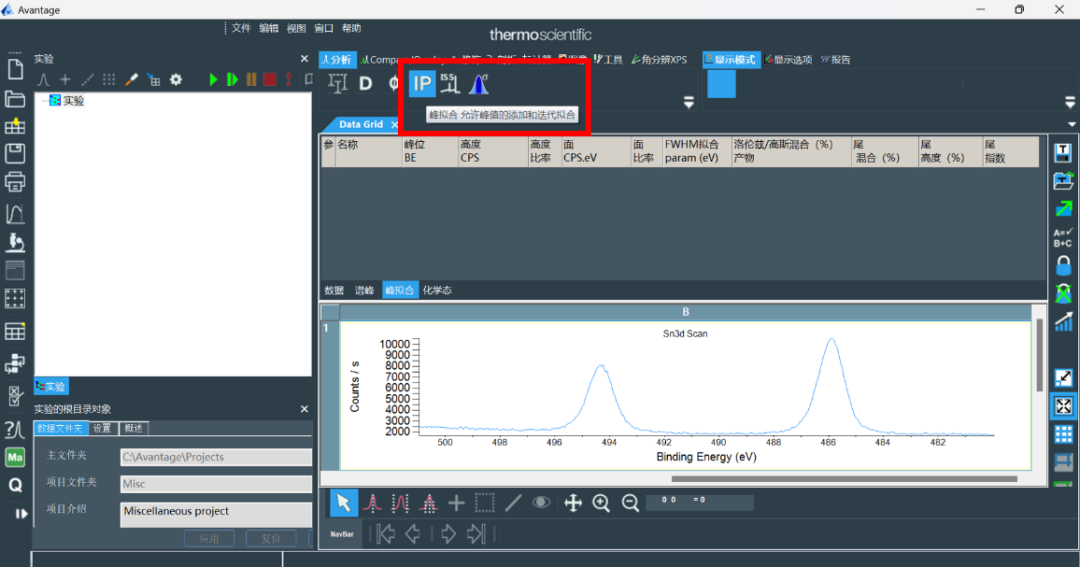Open the 文件 menu
1080x567 pixels.
(241, 28)
